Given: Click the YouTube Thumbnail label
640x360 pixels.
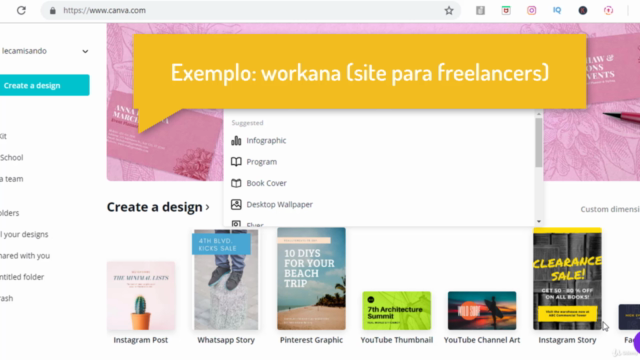Looking at the screenshot, I should coord(397,340).
